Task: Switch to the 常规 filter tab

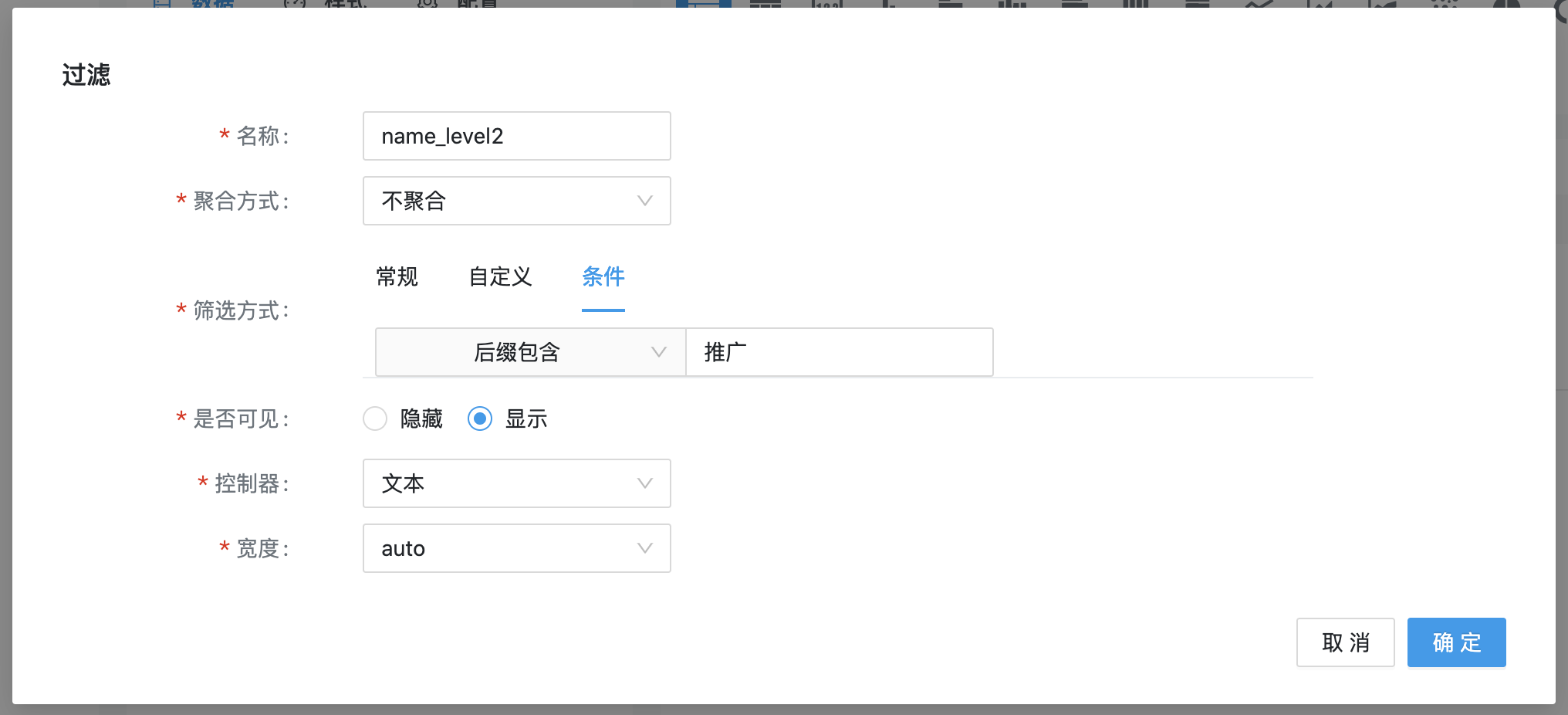Action: (397, 276)
